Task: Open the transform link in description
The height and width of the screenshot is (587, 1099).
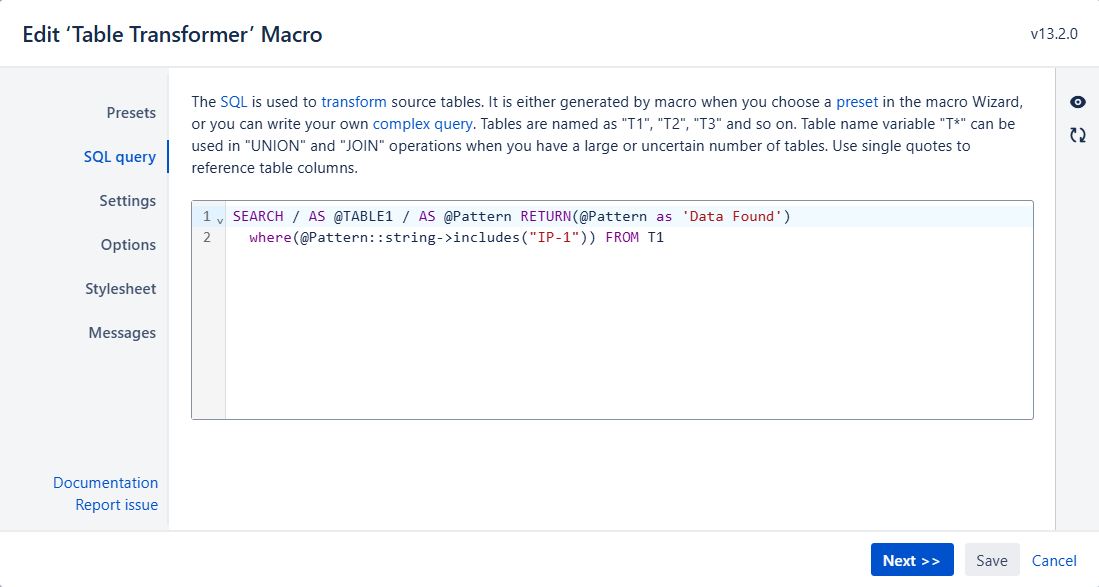Action: (354, 102)
